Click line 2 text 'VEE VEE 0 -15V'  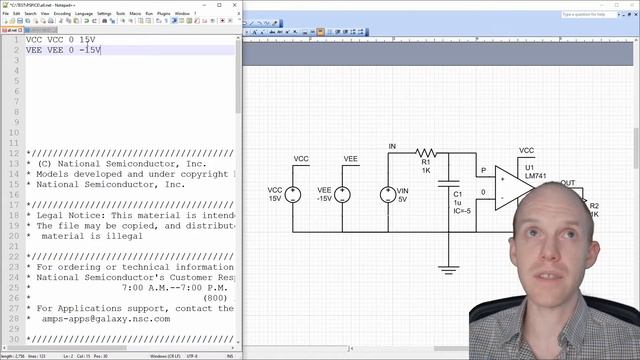tap(63, 50)
